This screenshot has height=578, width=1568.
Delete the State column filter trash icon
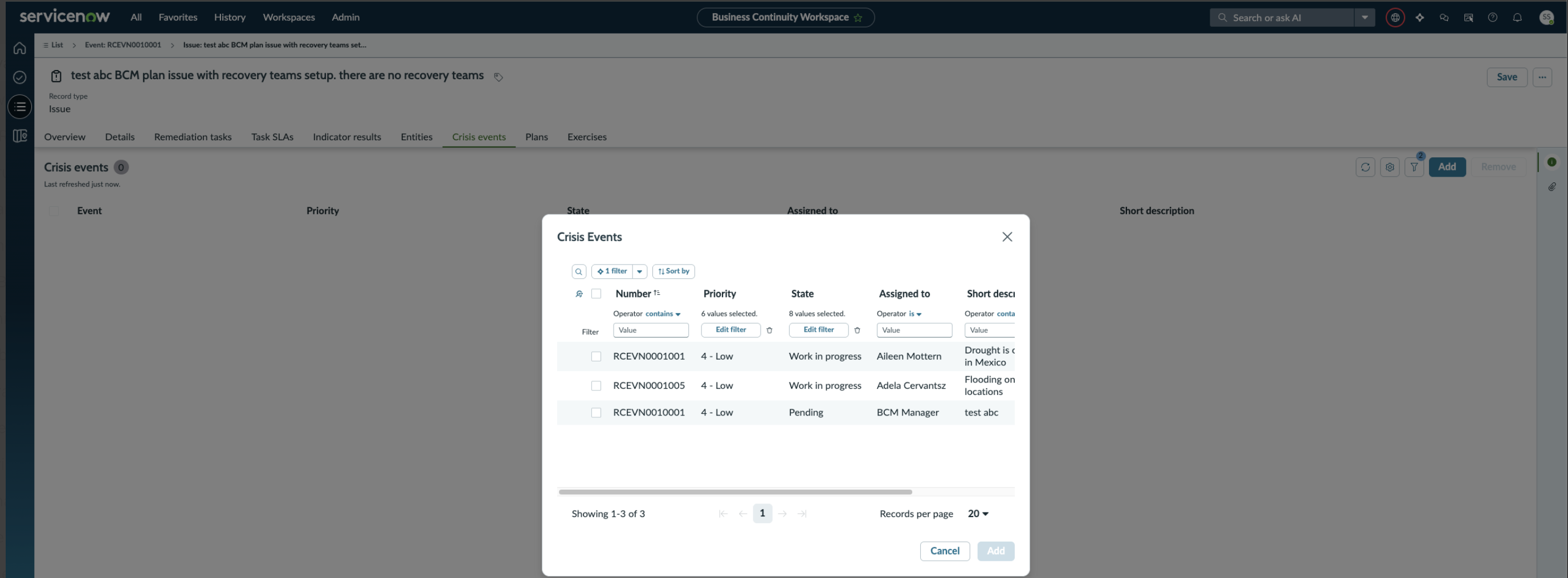point(857,330)
